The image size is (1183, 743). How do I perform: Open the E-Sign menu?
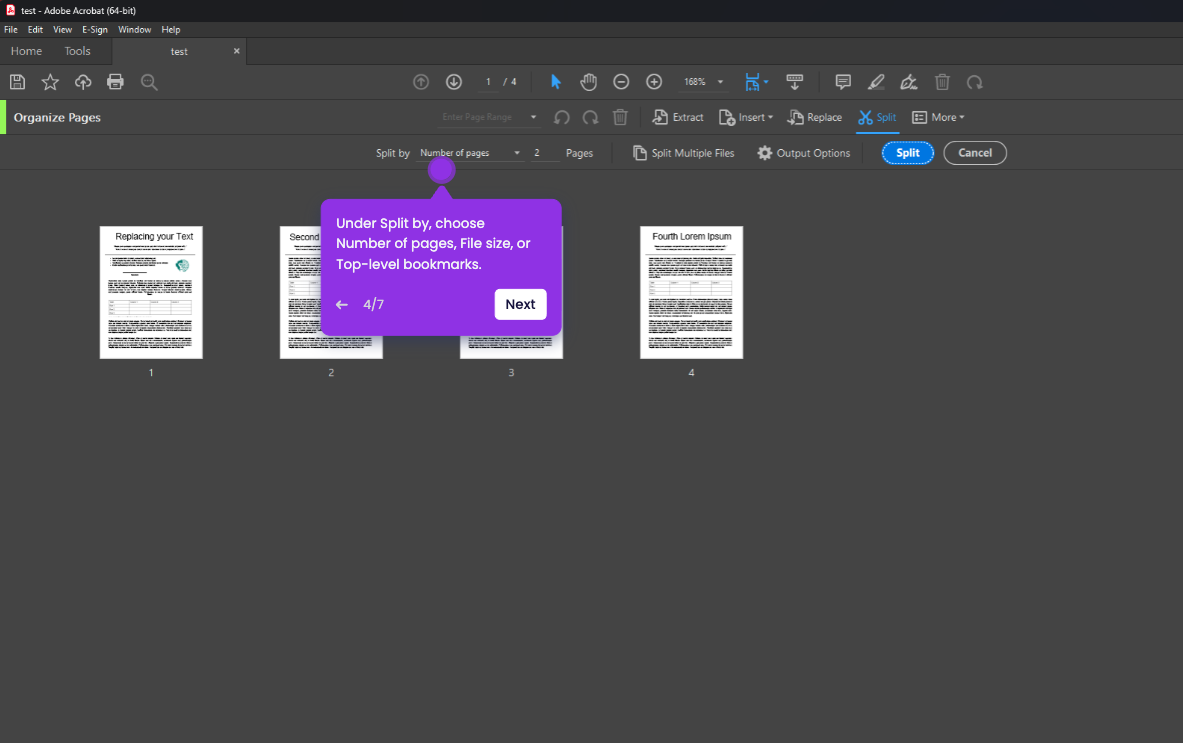pos(95,29)
